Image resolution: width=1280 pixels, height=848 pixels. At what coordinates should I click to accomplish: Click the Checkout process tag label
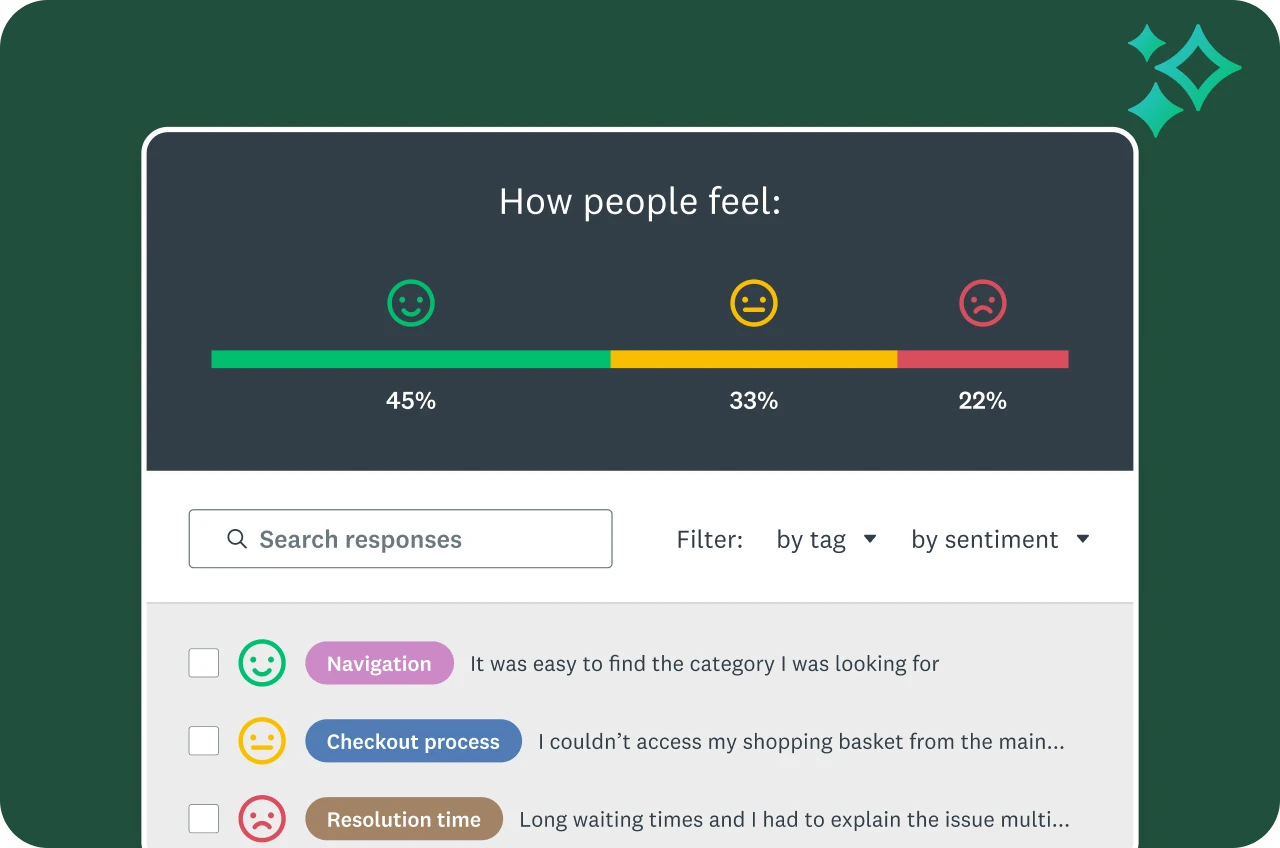tap(413, 741)
